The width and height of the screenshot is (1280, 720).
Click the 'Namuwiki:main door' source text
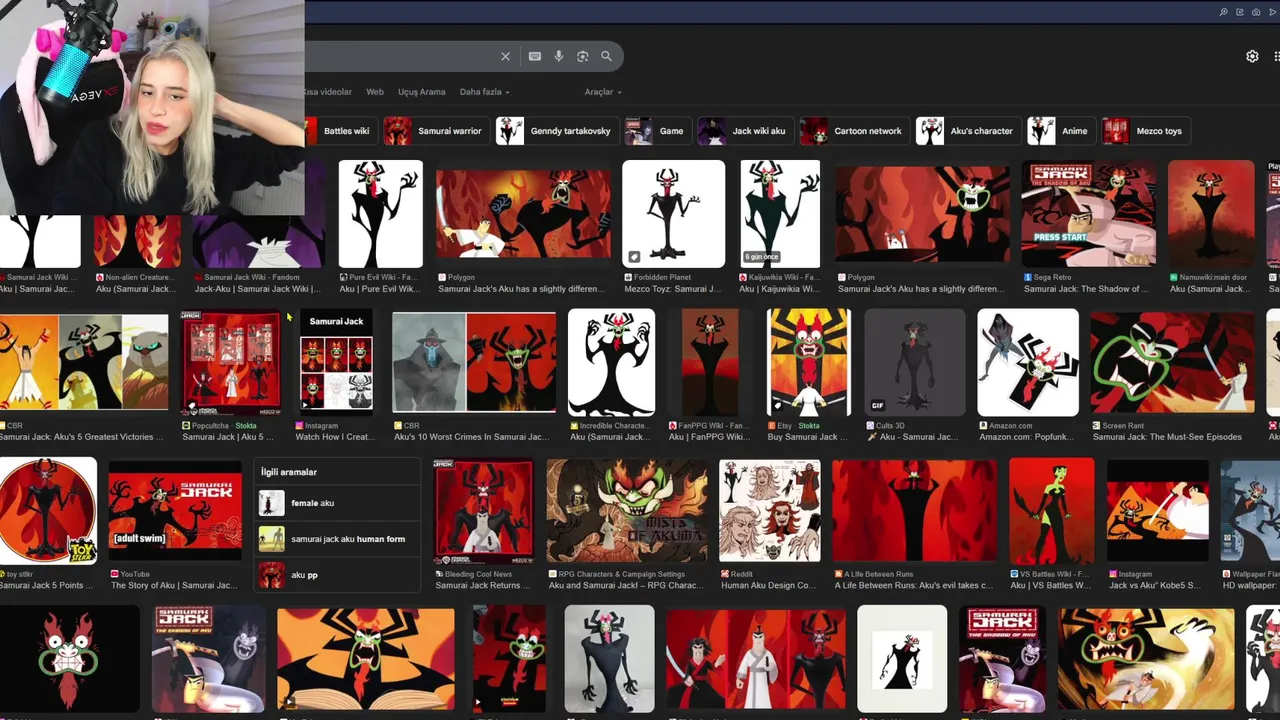pos(1214,277)
